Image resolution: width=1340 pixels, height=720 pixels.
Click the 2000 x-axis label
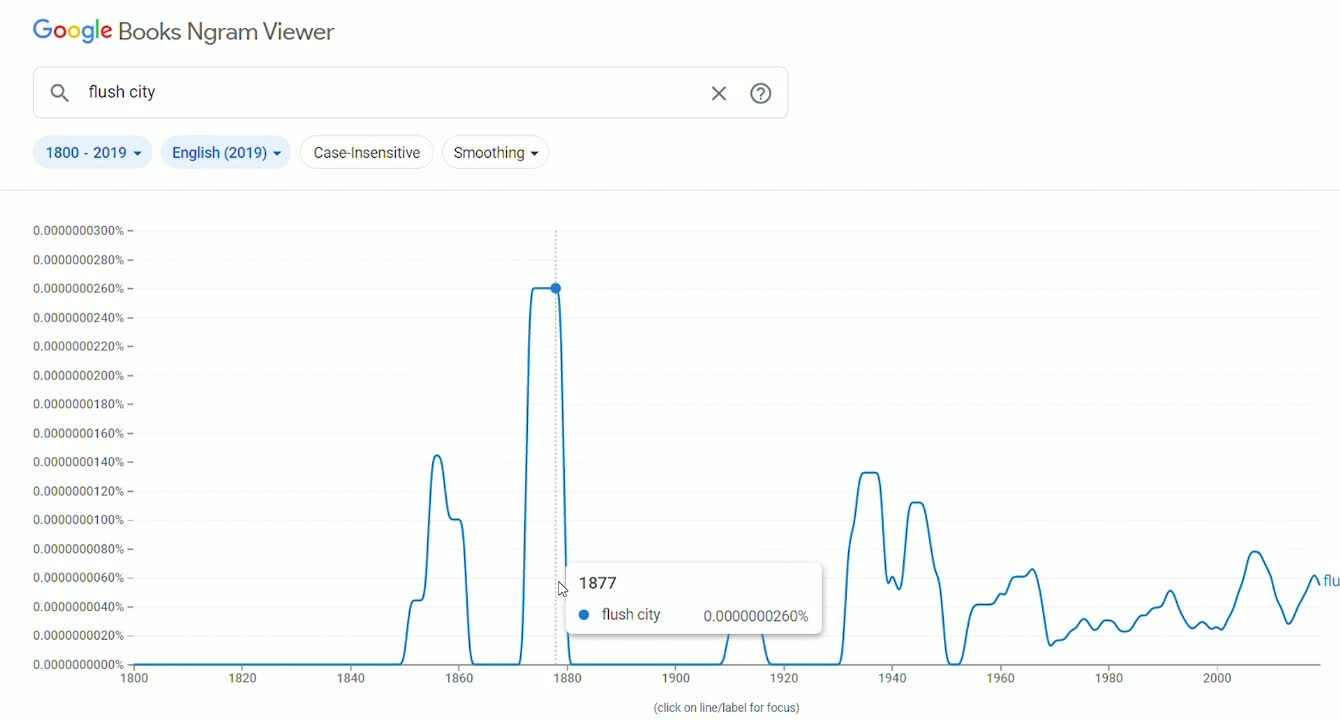(1217, 678)
